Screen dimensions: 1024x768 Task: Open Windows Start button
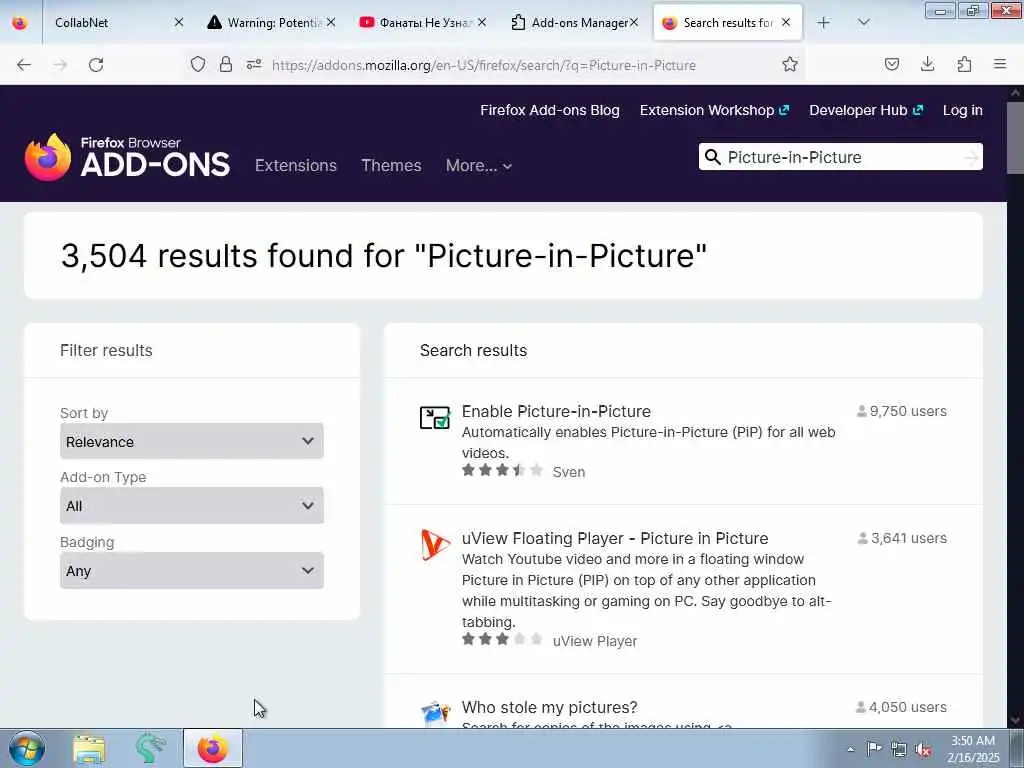(x=27, y=748)
